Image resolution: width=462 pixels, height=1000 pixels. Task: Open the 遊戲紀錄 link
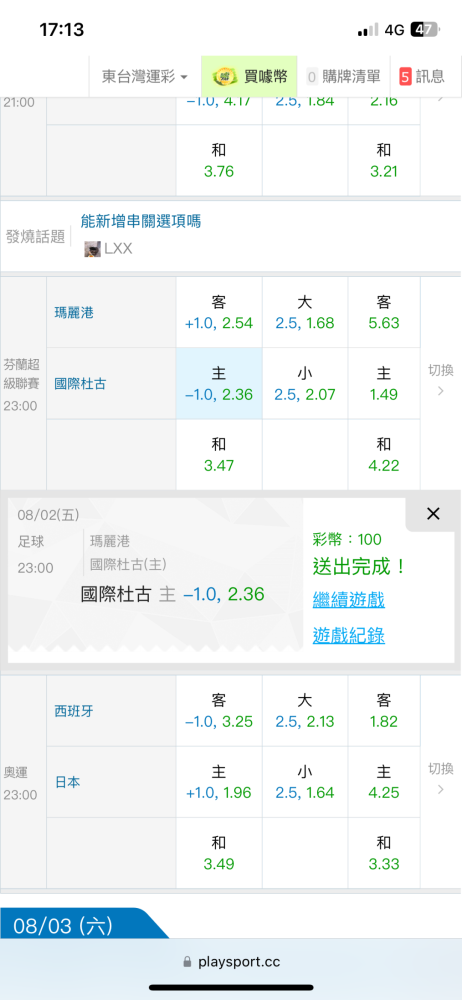tap(348, 635)
